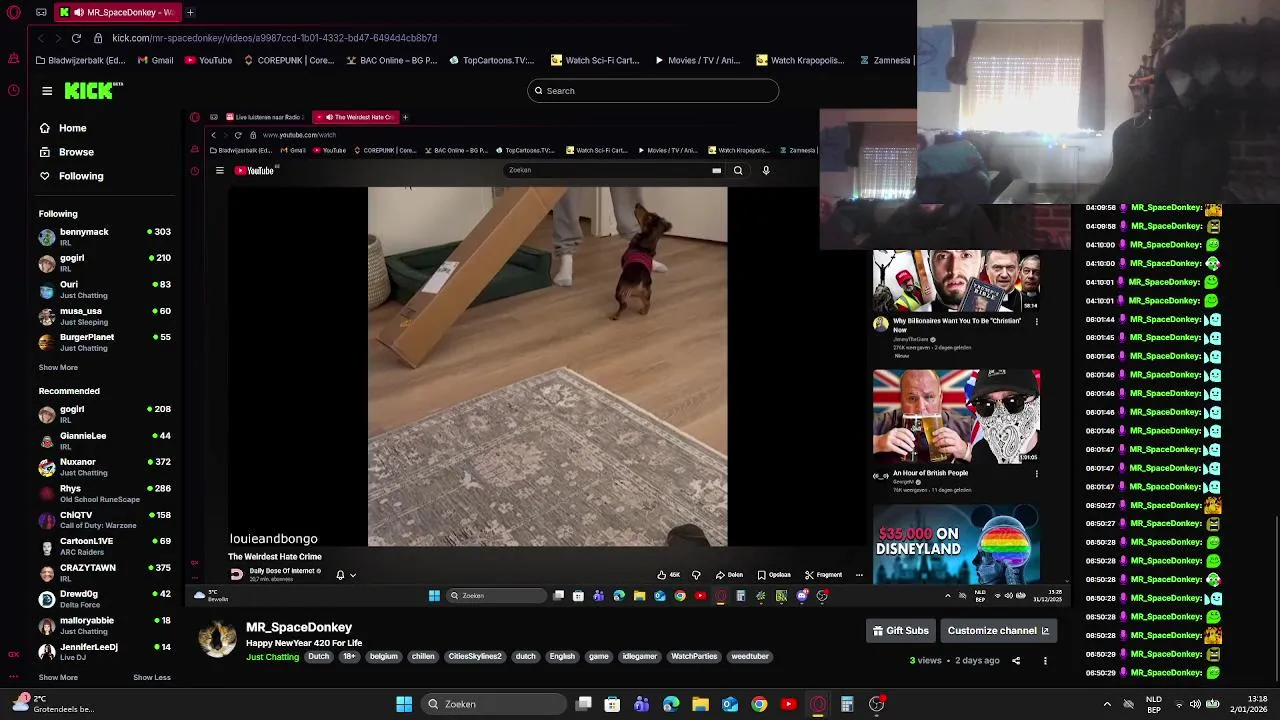The image size is (1280, 720).
Task: Select the WatchParties tag
Action: [694, 657]
